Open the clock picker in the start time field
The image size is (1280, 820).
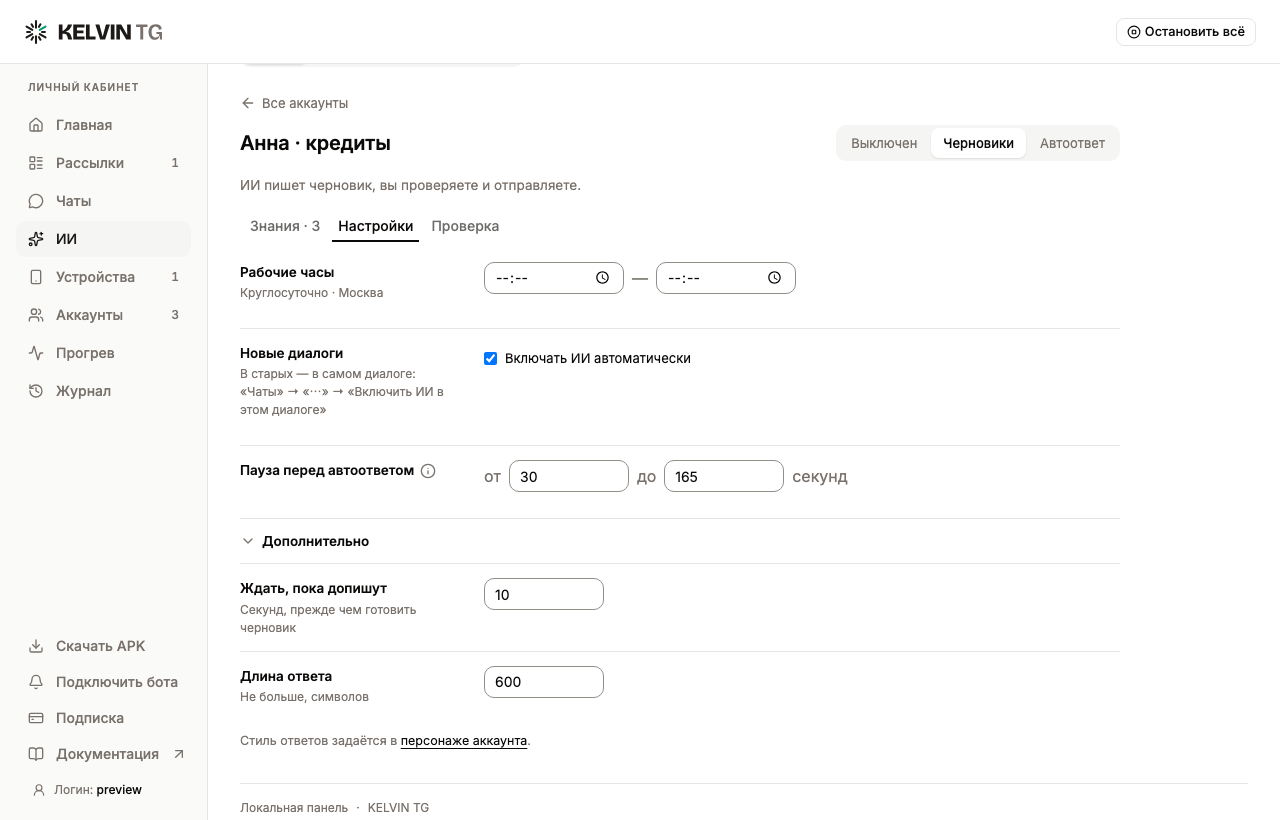click(x=602, y=278)
